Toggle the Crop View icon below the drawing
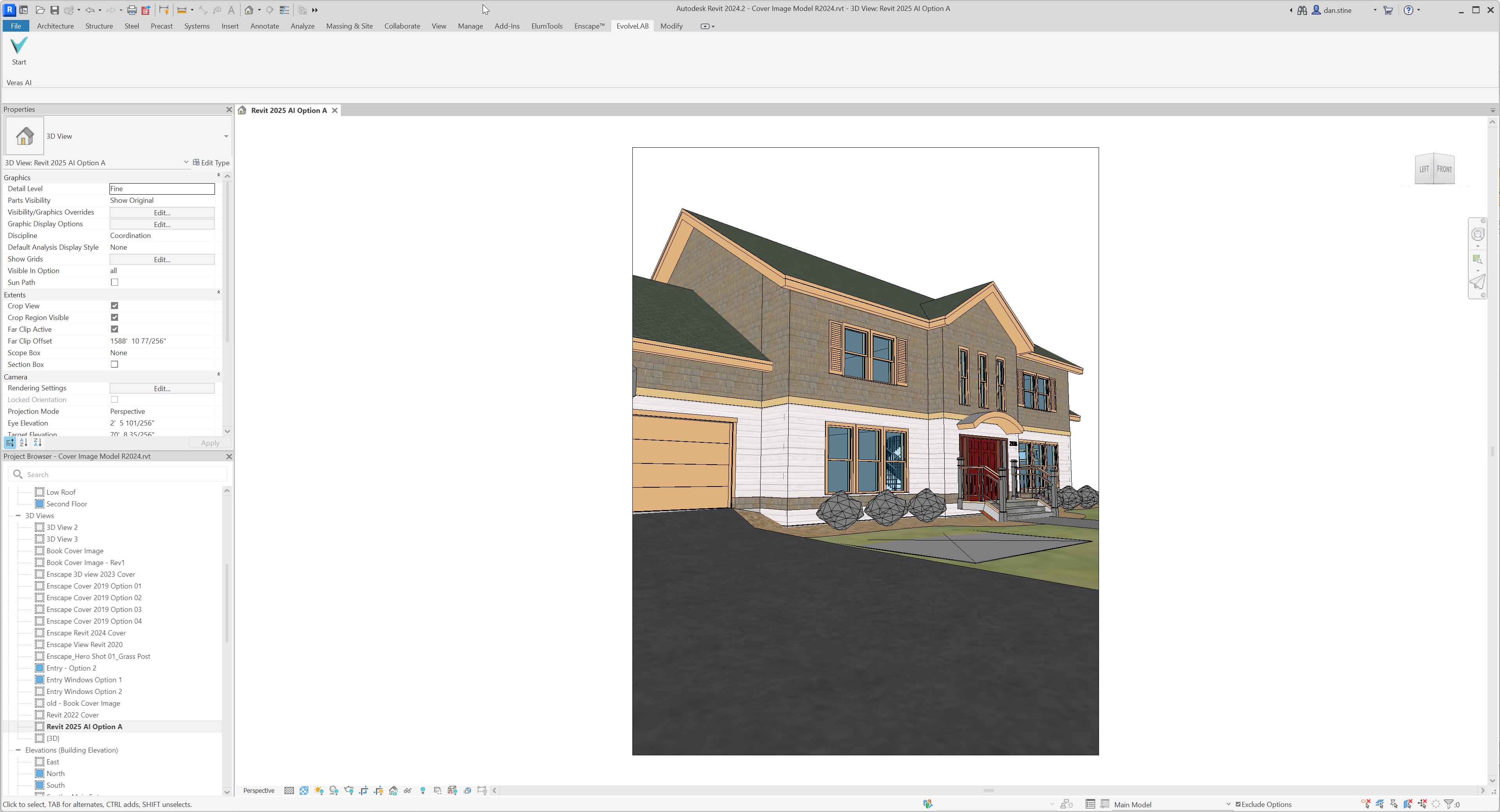The image size is (1500, 812). pos(364,791)
